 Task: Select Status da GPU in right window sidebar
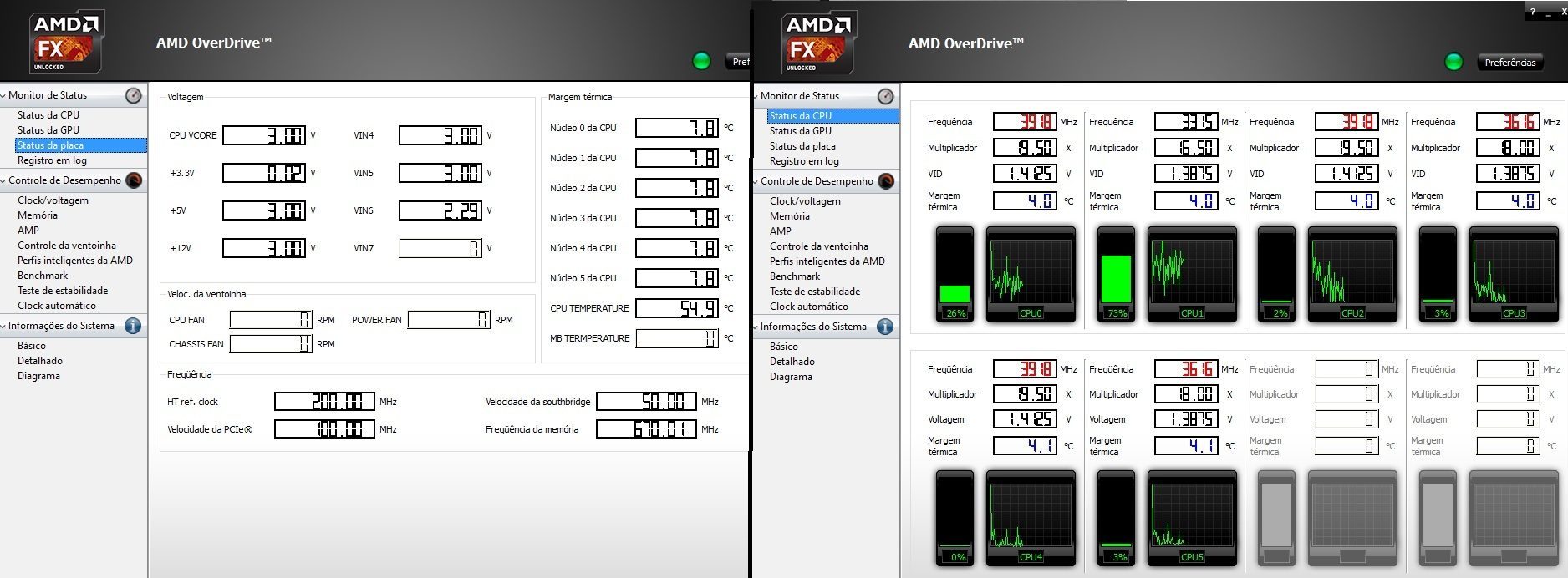tap(801, 131)
